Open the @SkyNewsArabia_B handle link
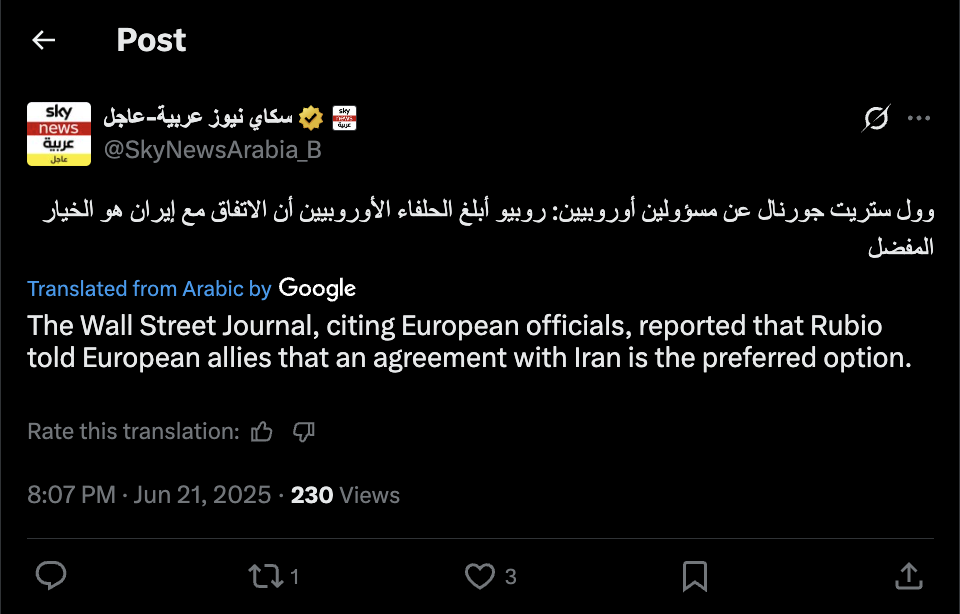Viewport: 960px width, 614px height. [x=212, y=150]
